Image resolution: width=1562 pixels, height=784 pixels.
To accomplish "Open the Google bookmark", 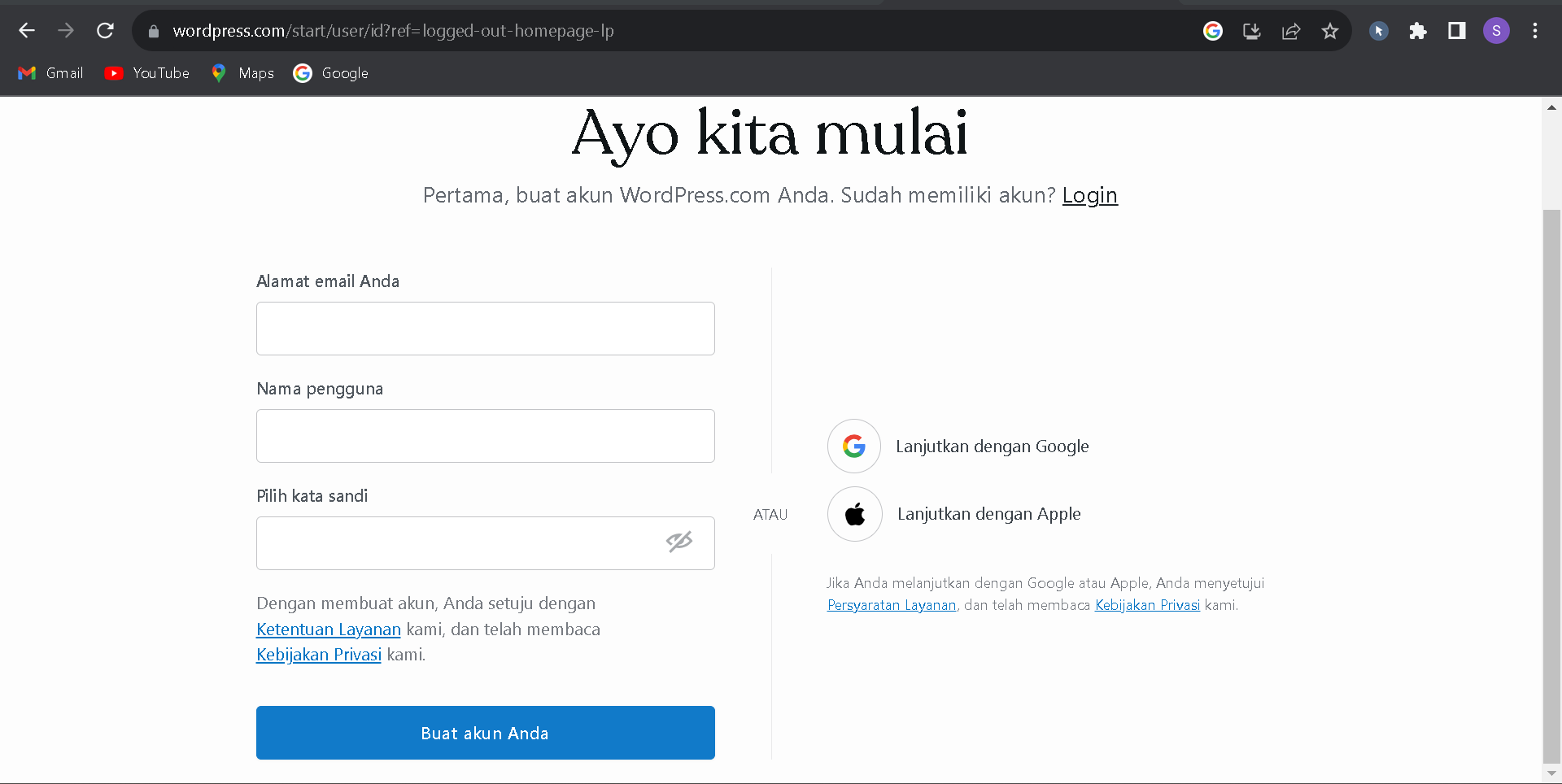I will pos(331,73).
